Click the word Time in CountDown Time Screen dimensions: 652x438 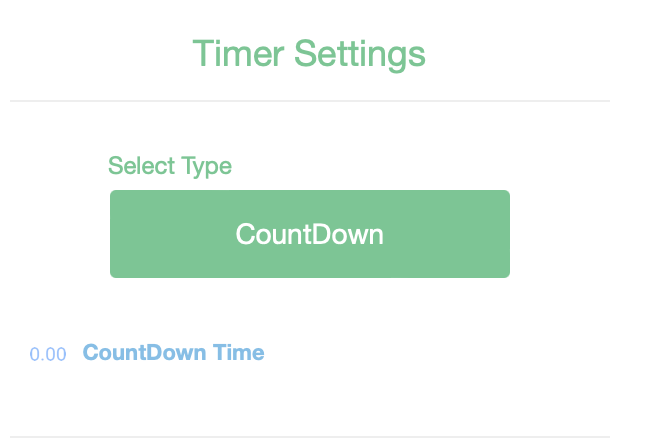click(239, 352)
